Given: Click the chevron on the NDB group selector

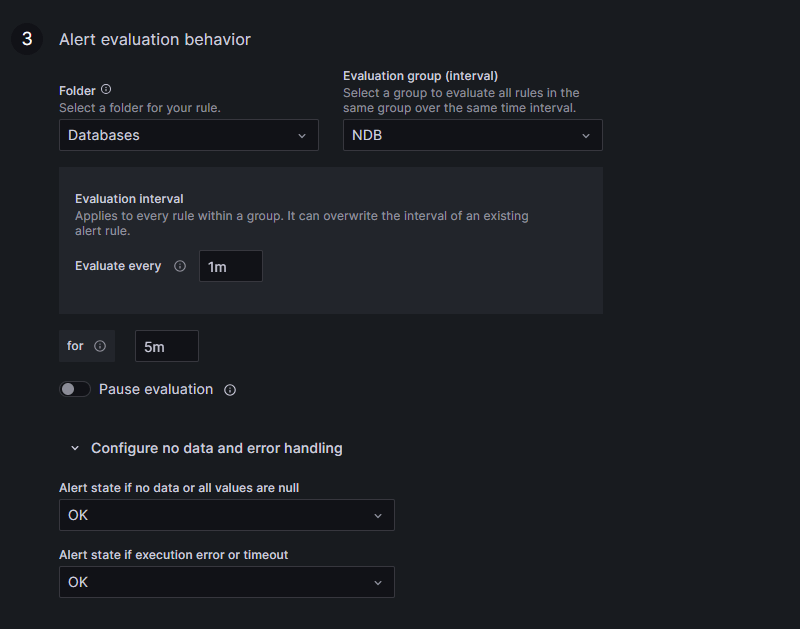Looking at the screenshot, I should (x=586, y=135).
